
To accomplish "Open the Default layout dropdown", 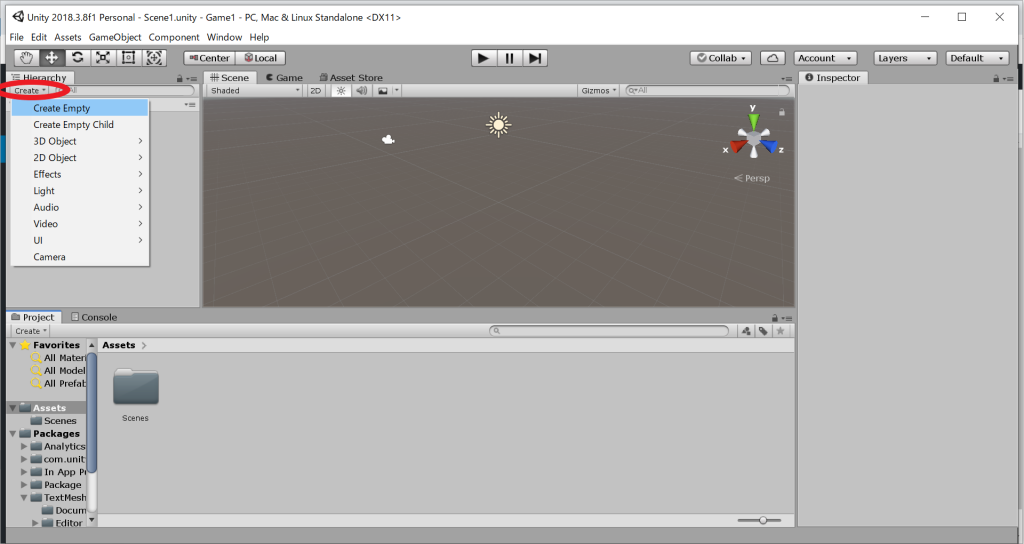I will [978, 58].
